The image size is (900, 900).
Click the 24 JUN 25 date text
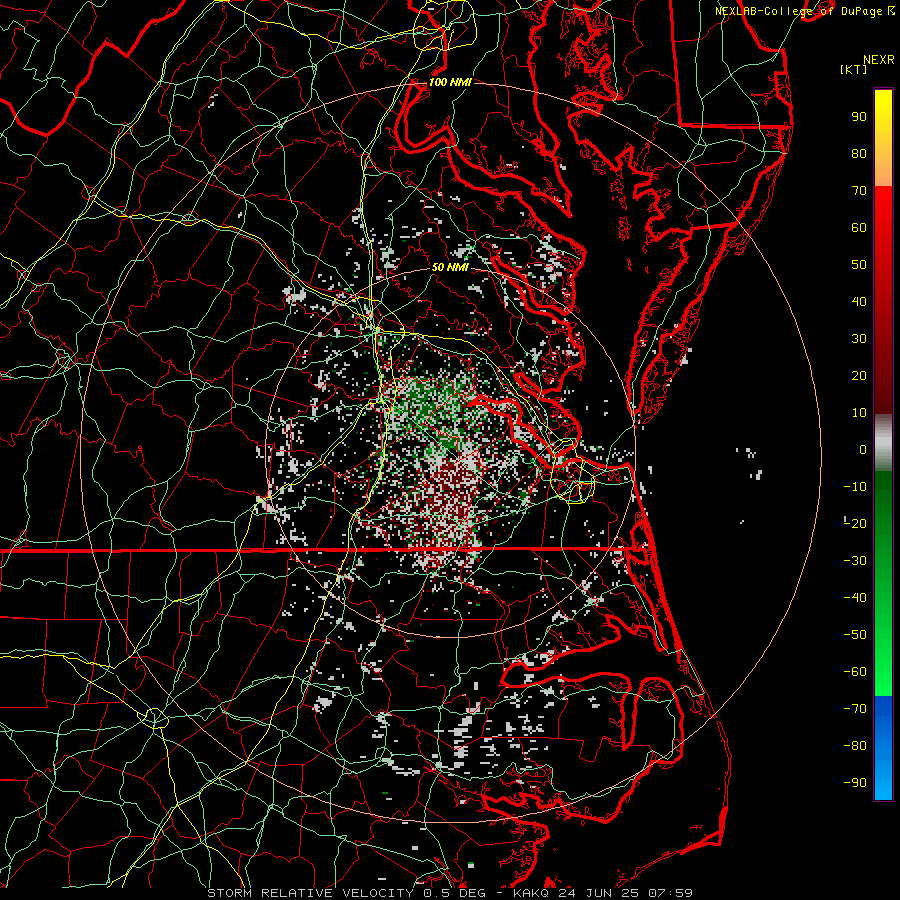pyautogui.click(x=598, y=893)
